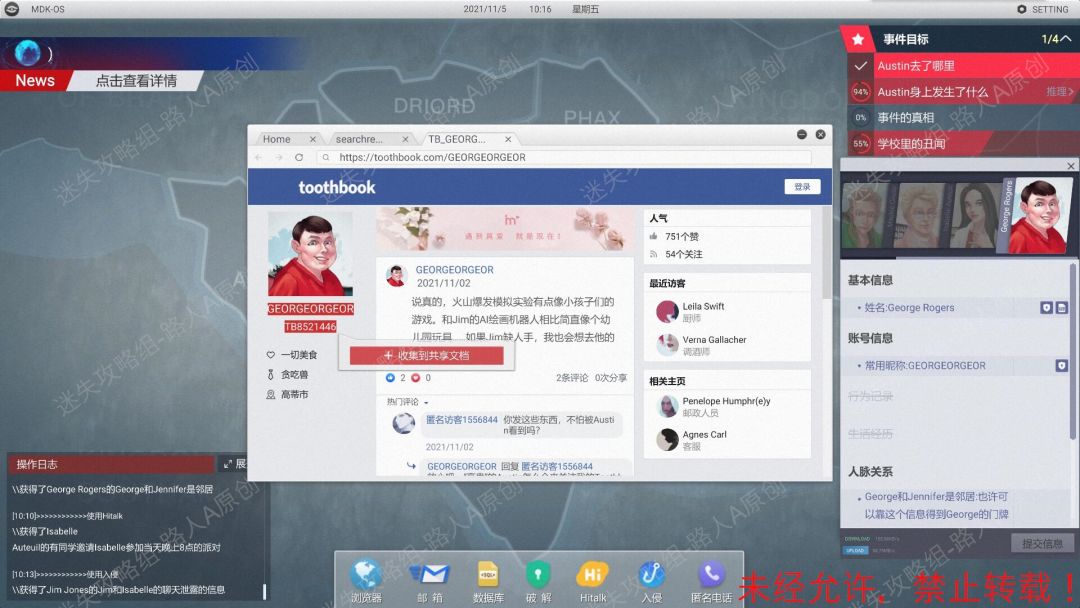Select goal 事件的真相

point(962,118)
